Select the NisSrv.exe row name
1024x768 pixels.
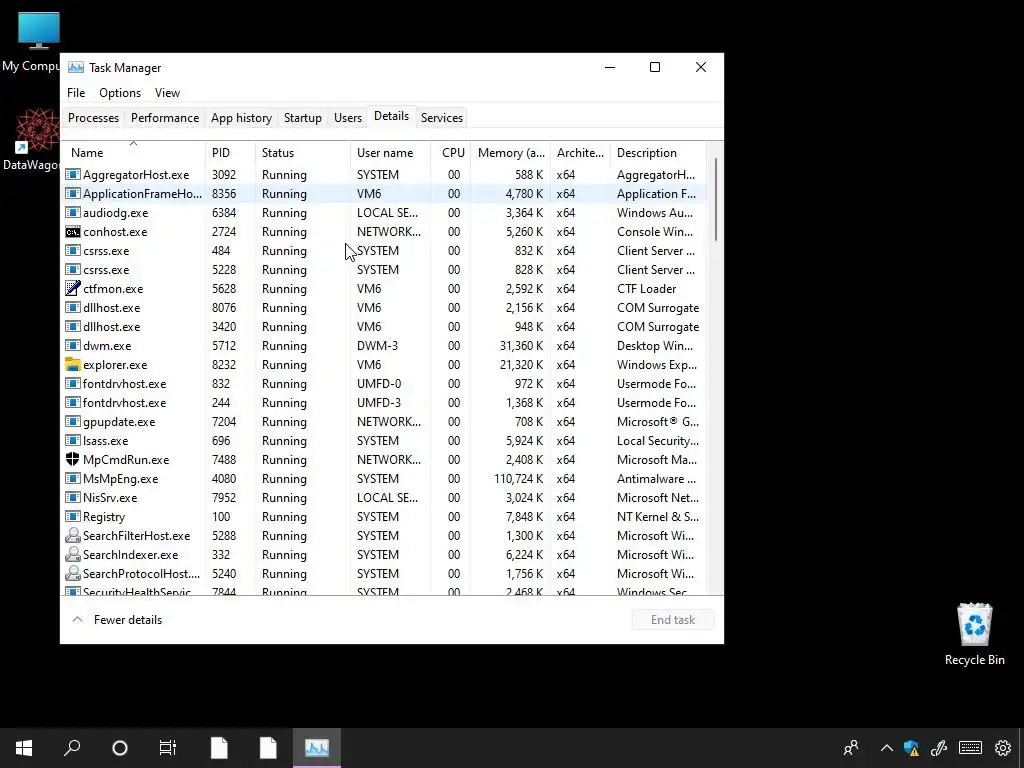(x=110, y=498)
